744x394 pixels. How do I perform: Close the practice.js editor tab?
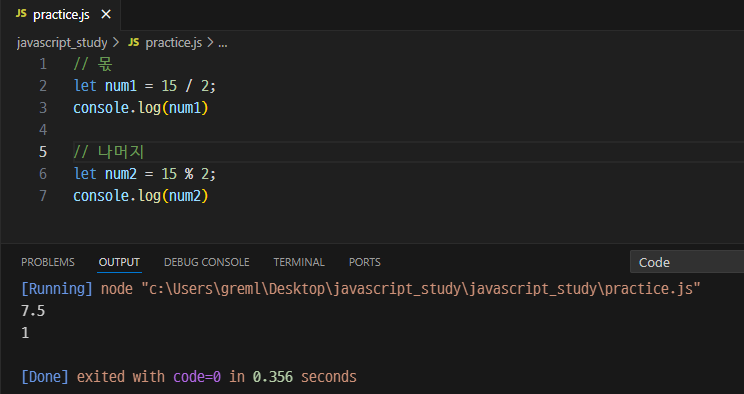(x=106, y=15)
